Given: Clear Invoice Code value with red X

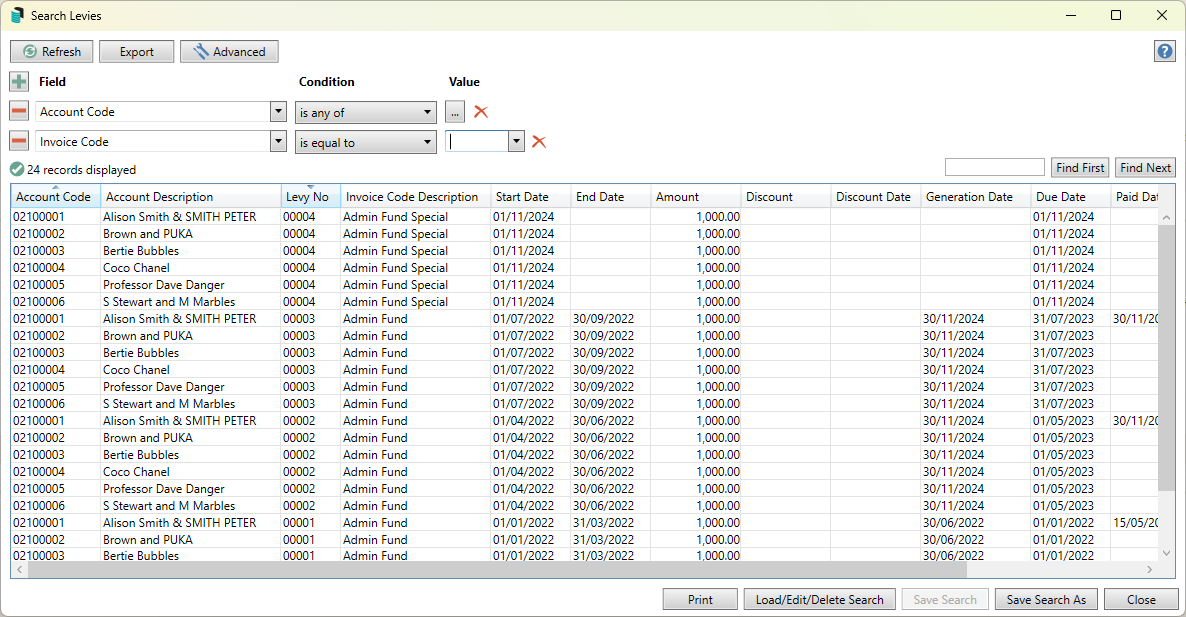Looking at the screenshot, I should point(539,142).
